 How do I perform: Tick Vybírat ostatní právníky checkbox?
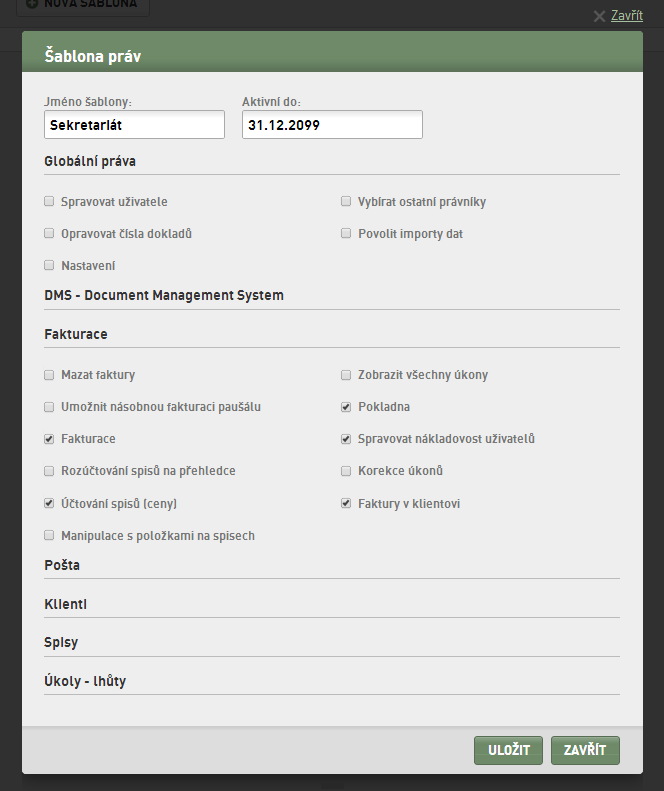(x=346, y=201)
